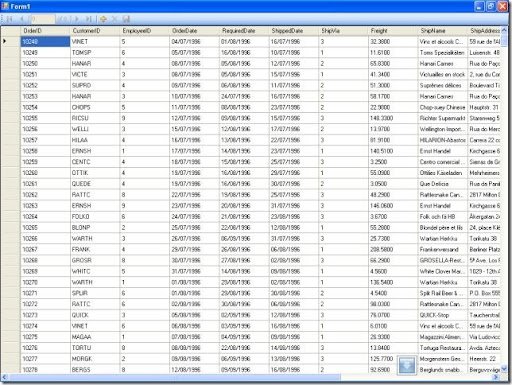
Task: Click Freight cell 208.5800
Action: [393, 249]
